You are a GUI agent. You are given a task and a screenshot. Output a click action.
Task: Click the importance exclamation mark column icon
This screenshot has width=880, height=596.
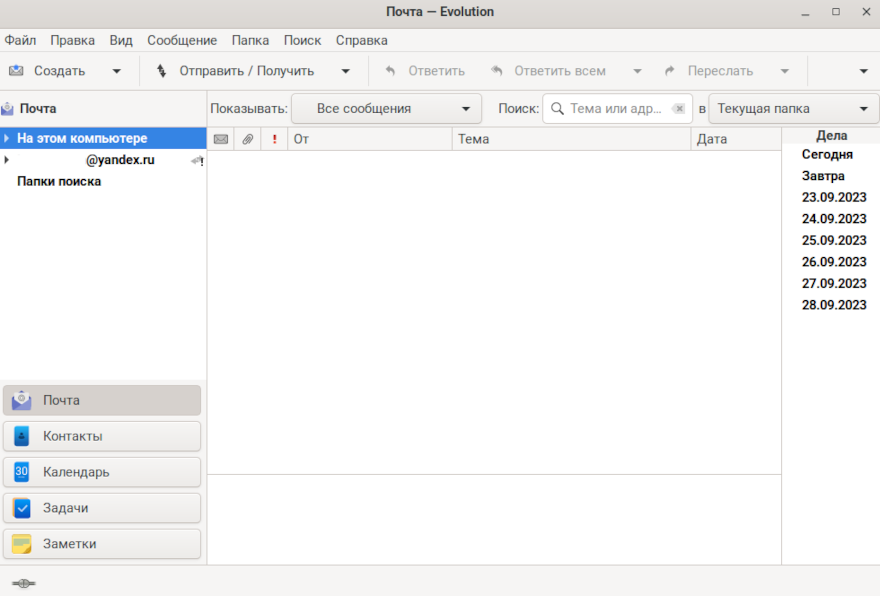tap(274, 139)
